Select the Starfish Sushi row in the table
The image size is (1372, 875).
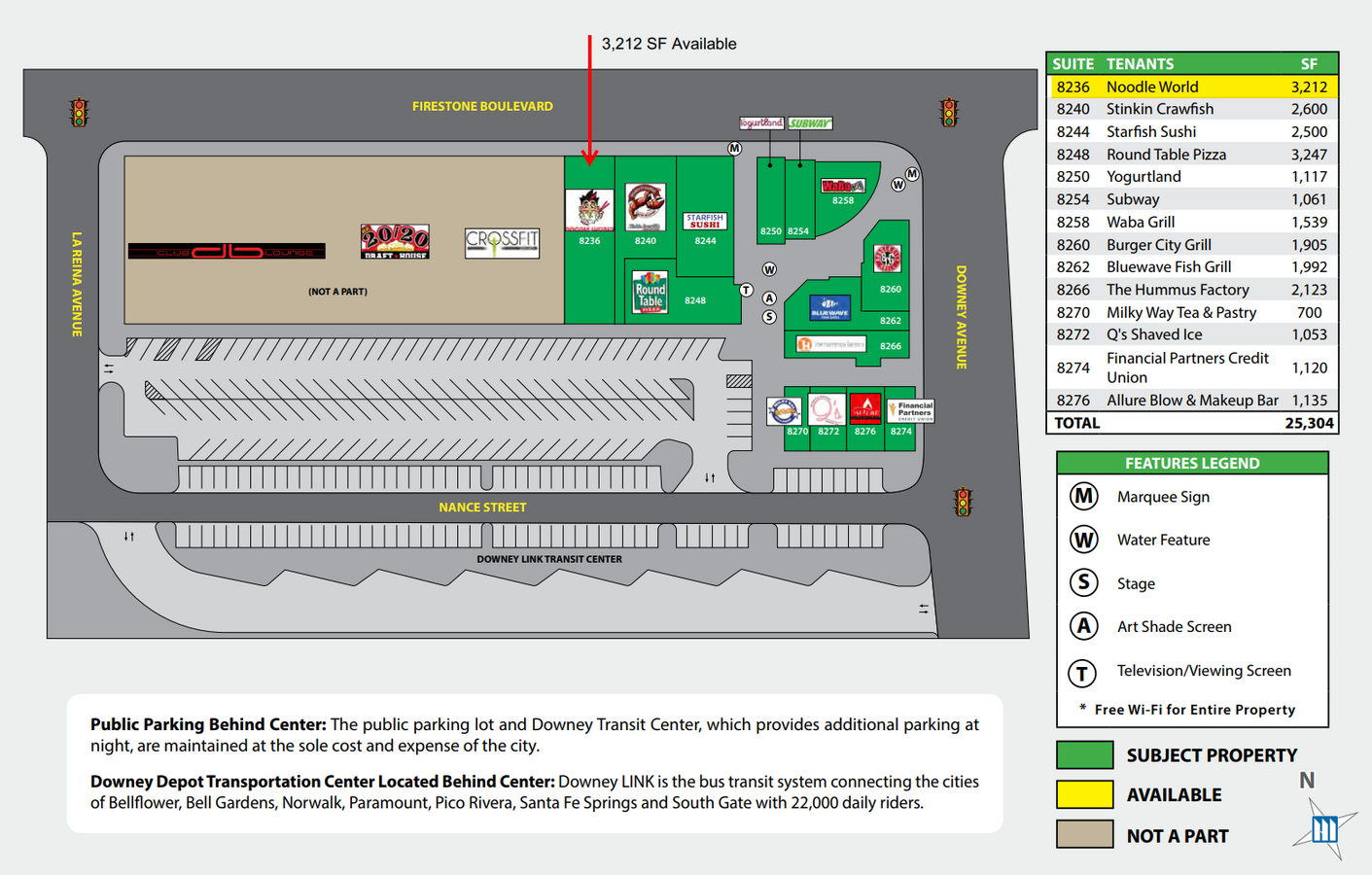[1192, 131]
